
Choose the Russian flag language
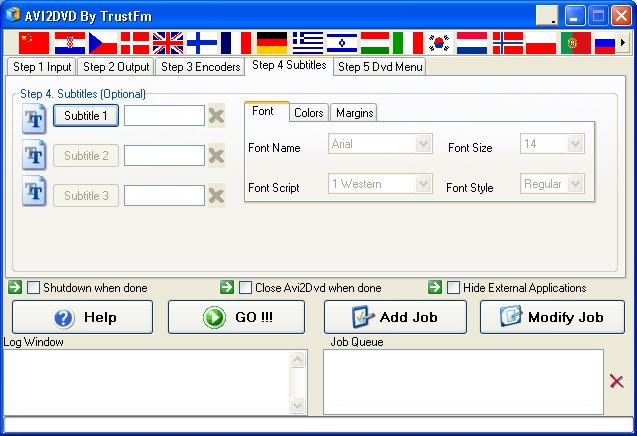click(x=605, y=43)
